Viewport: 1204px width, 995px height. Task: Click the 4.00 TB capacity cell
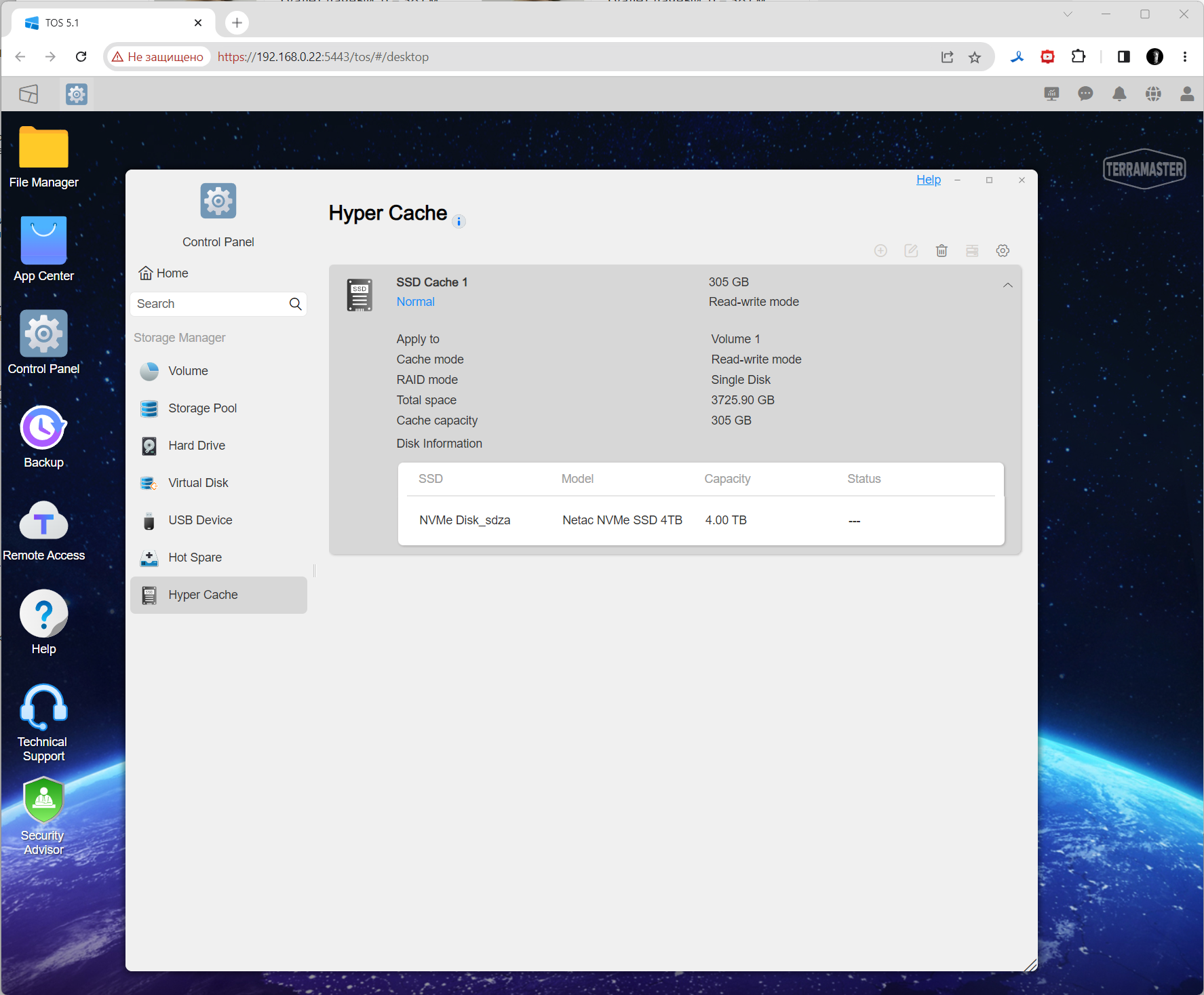click(x=726, y=520)
